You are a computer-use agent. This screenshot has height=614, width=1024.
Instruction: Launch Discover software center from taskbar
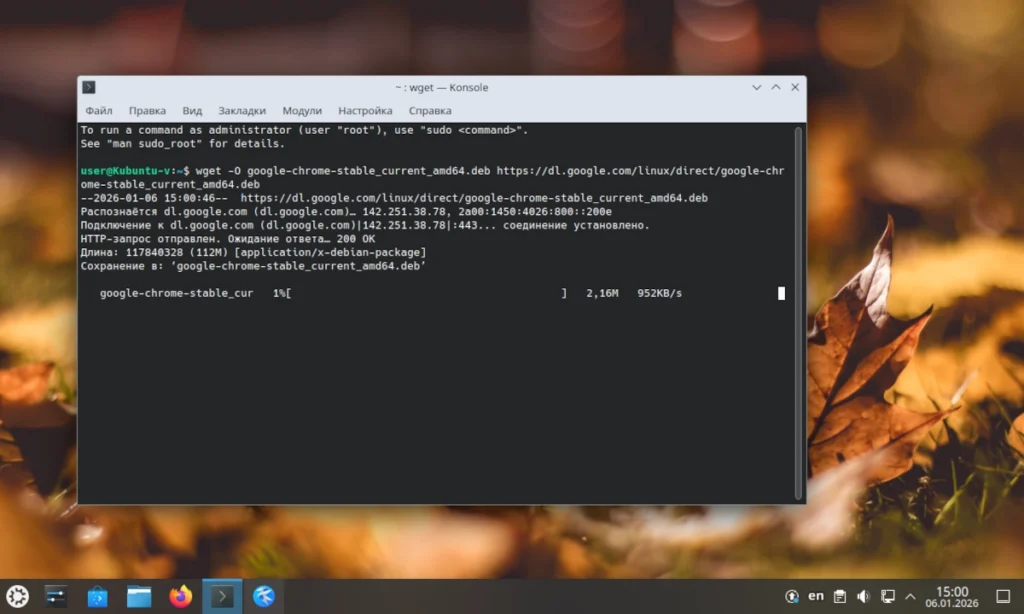click(x=97, y=596)
